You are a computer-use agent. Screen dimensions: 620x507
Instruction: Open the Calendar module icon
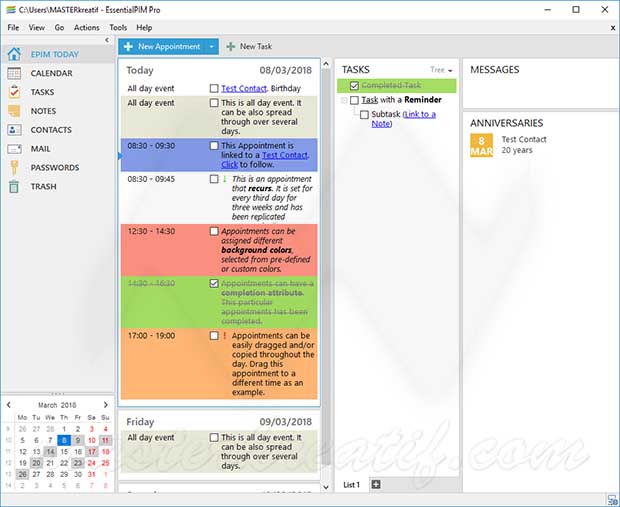[14, 73]
